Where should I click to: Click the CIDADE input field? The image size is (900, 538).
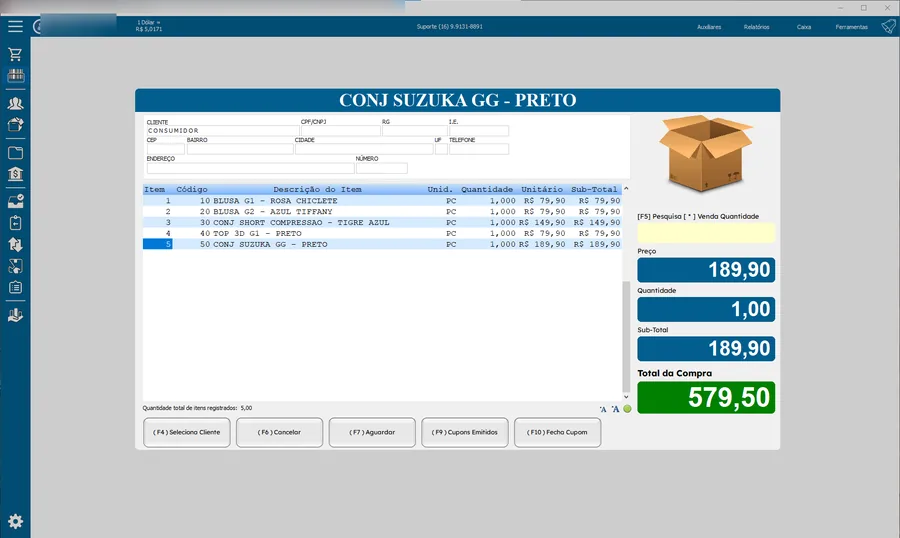click(364, 149)
